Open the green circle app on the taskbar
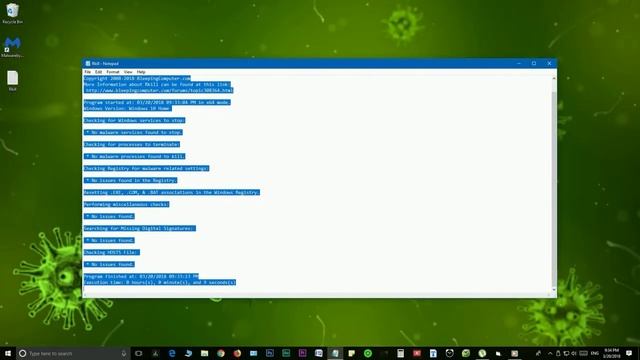Image resolution: width=640 pixels, height=360 pixels. (x=368, y=353)
